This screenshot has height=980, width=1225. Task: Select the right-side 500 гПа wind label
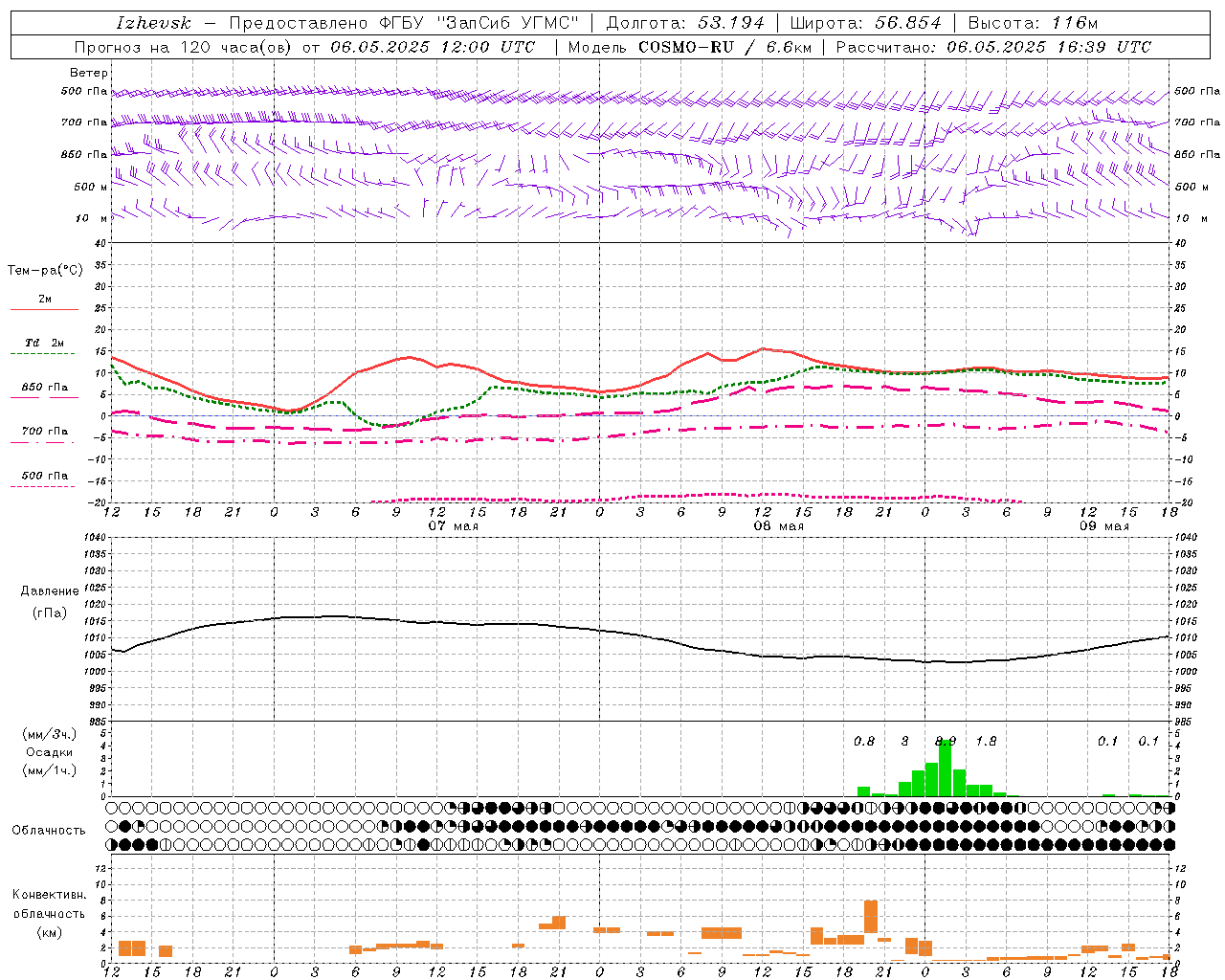coord(1197,91)
